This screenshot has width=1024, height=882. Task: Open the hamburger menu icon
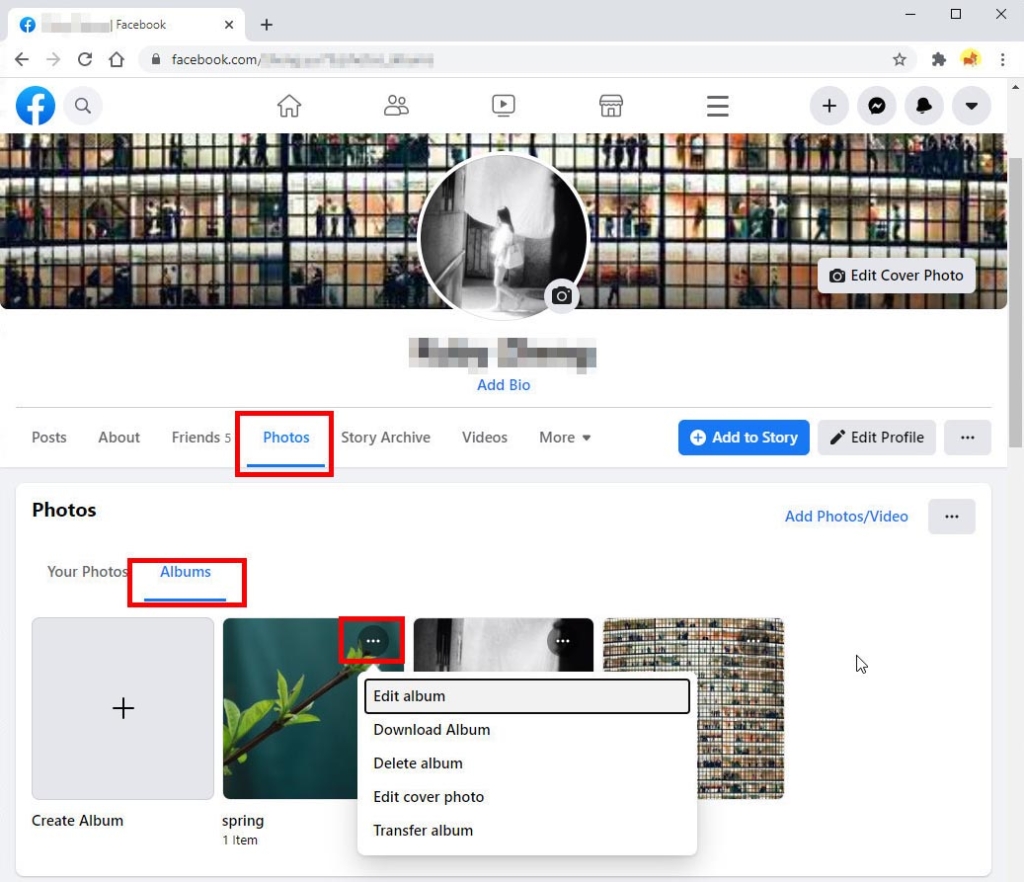717,105
